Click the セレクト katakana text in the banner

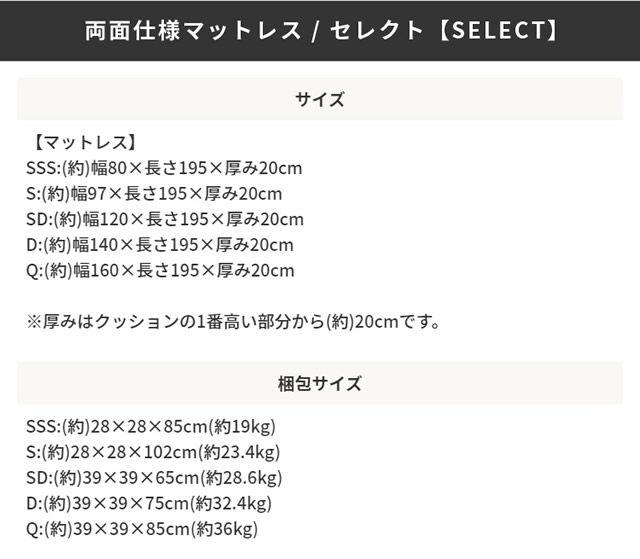376,31
